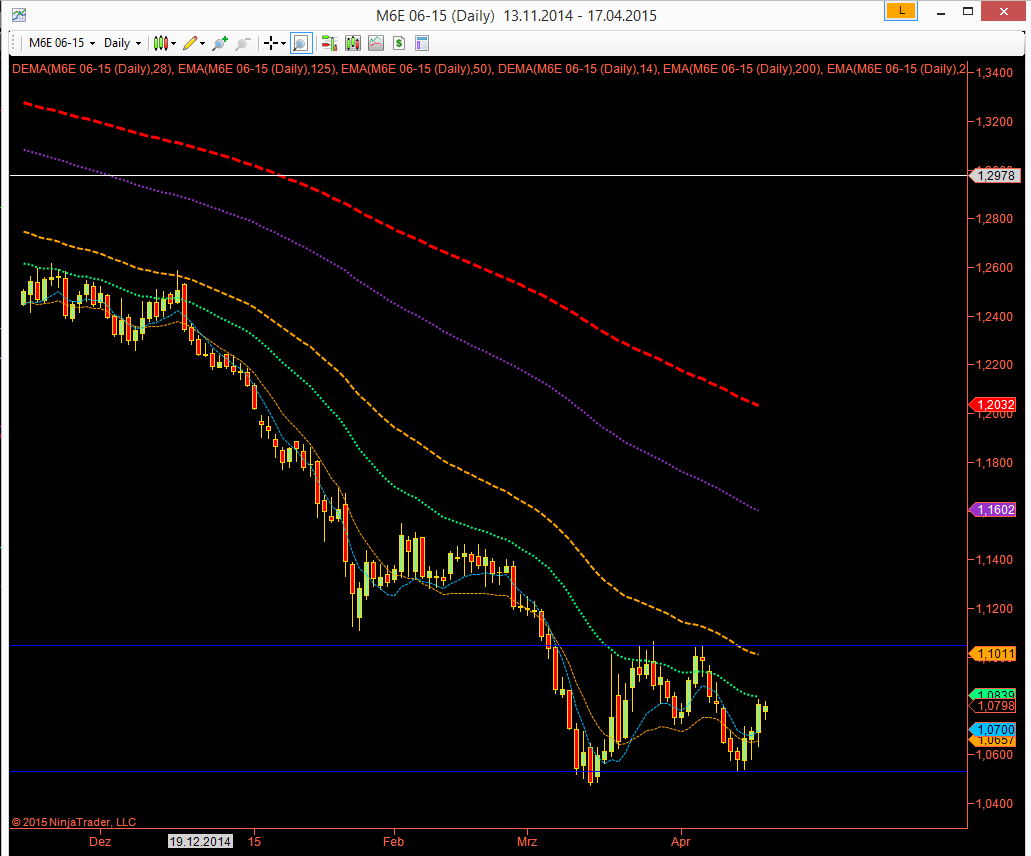This screenshot has width=1031, height=856.
Task: Expand the chart style dropdown arrow
Action: pos(174,43)
